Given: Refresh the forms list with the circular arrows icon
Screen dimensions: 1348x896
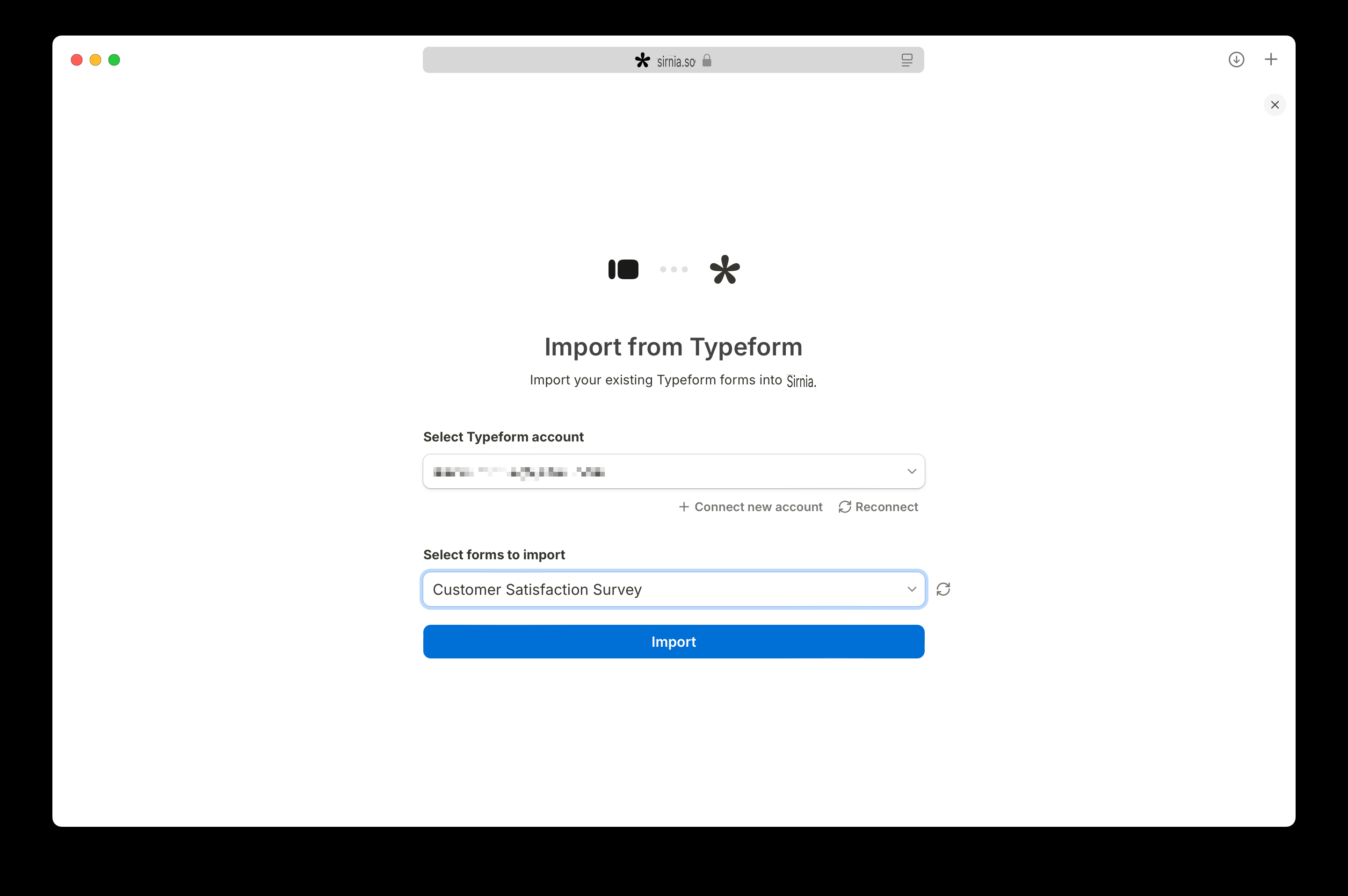Looking at the screenshot, I should click(943, 589).
